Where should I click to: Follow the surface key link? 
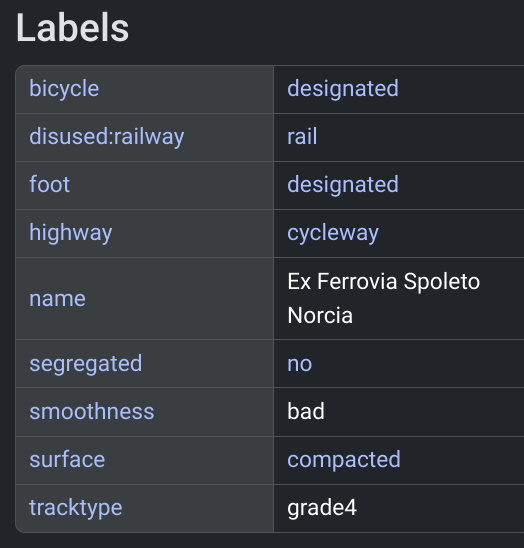[67, 459]
